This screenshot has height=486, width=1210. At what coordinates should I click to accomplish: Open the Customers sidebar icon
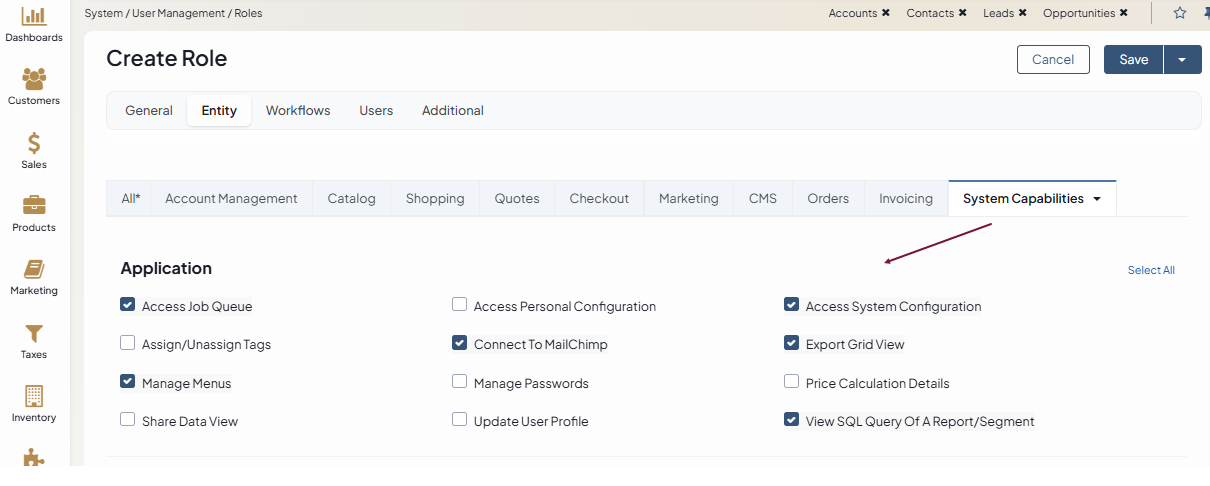point(34,79)
